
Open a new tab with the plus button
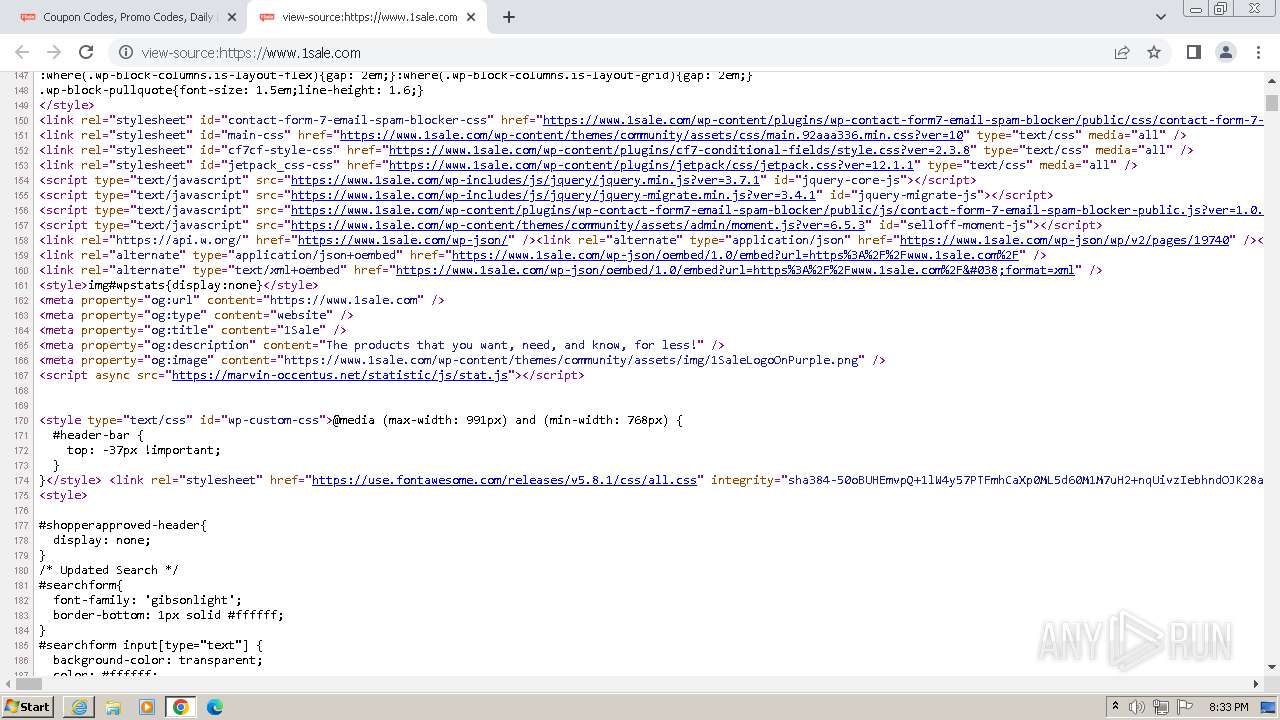[508, 17]
